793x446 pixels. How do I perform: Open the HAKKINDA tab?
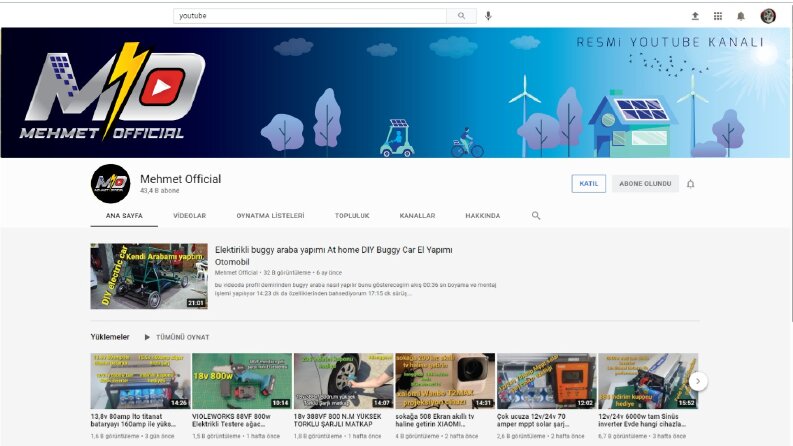[482, 215]
